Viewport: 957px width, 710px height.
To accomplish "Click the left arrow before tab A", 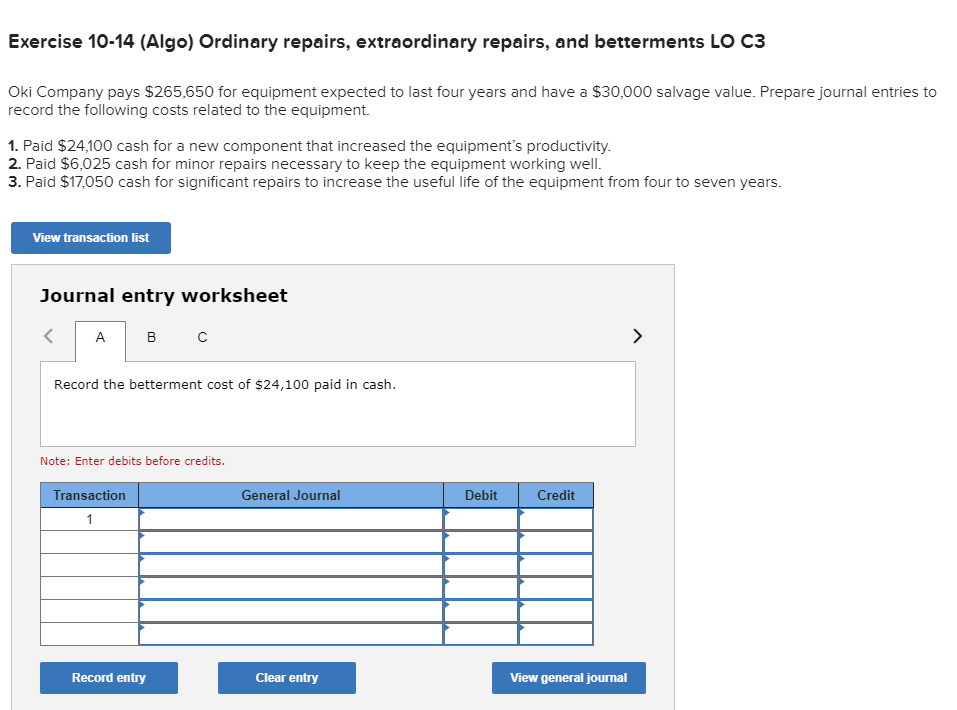I will pyautogui.click(x=47, y=337).
